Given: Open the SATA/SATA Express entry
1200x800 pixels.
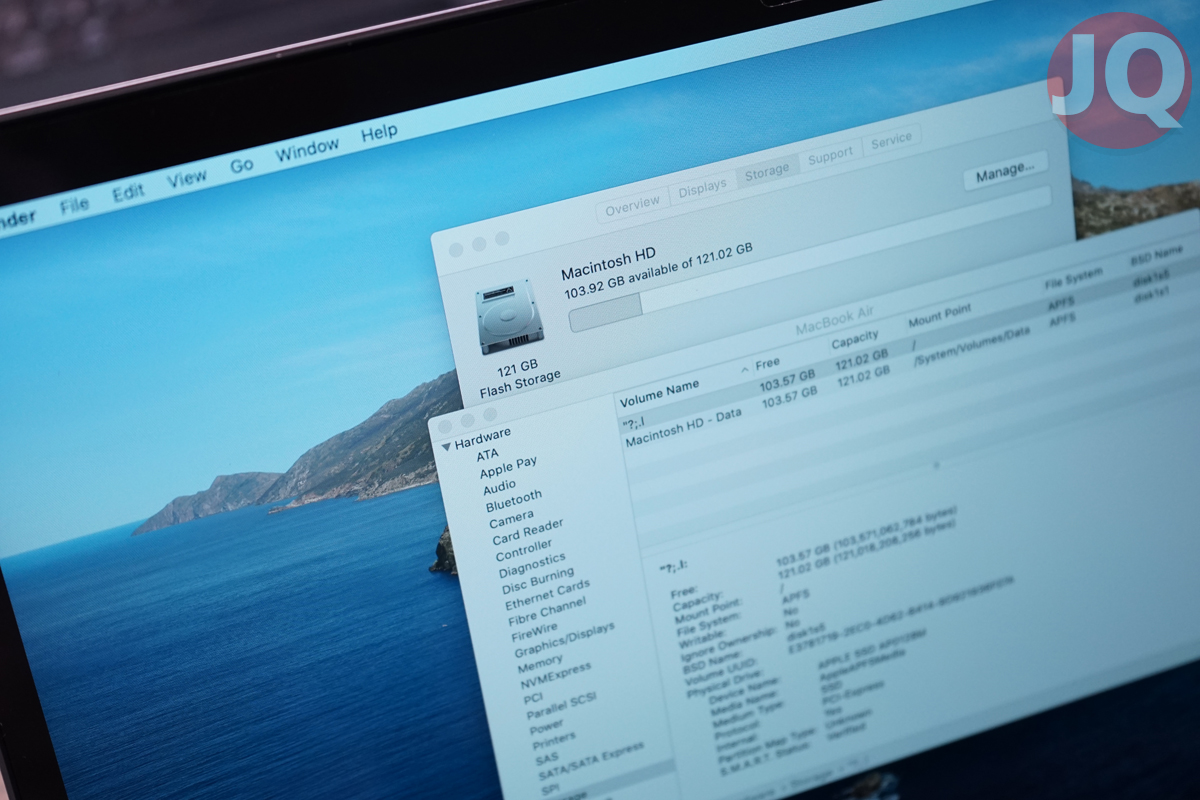Looking at the screenshot, I should click(x=592, y=763).
